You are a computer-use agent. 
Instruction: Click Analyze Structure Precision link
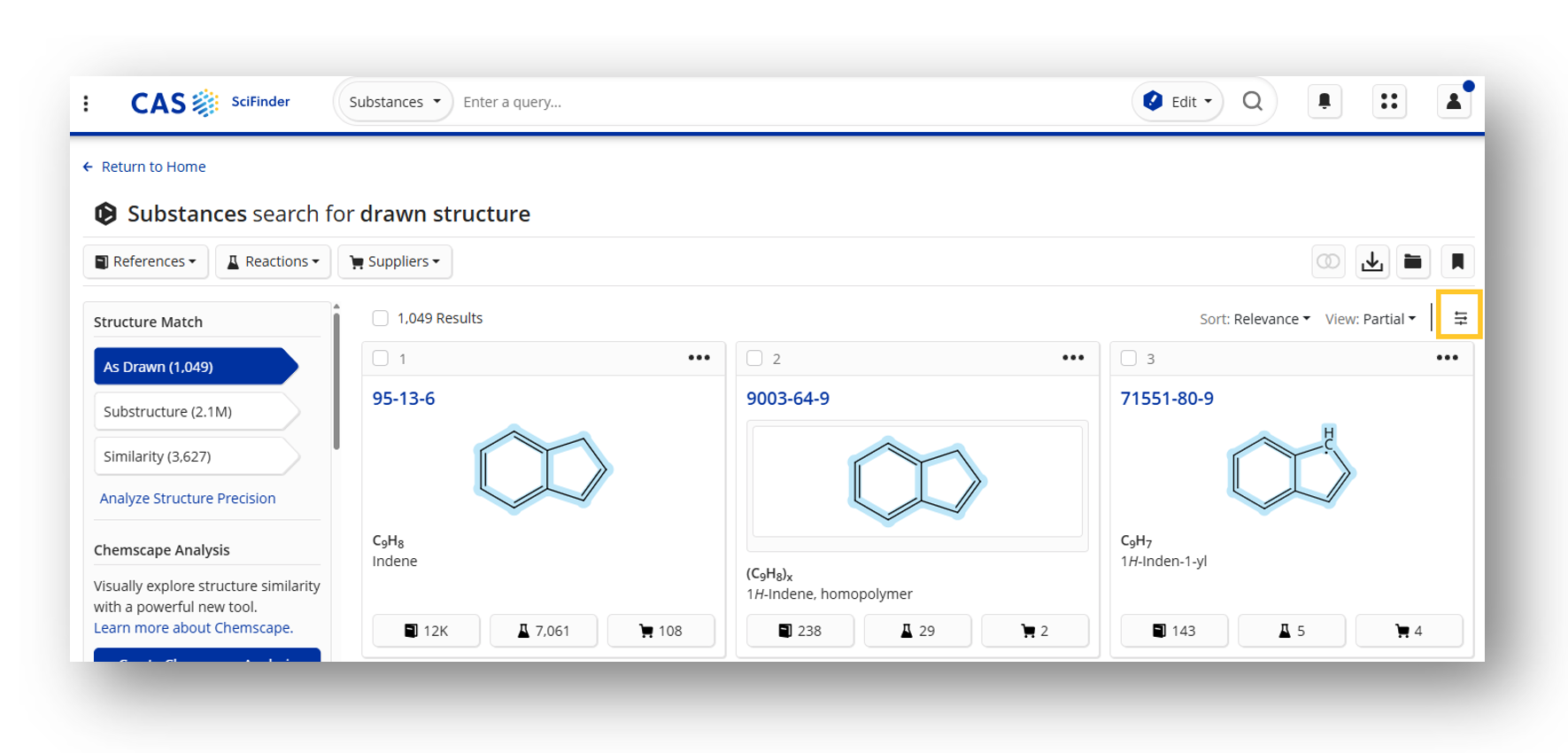click(188, 498)
